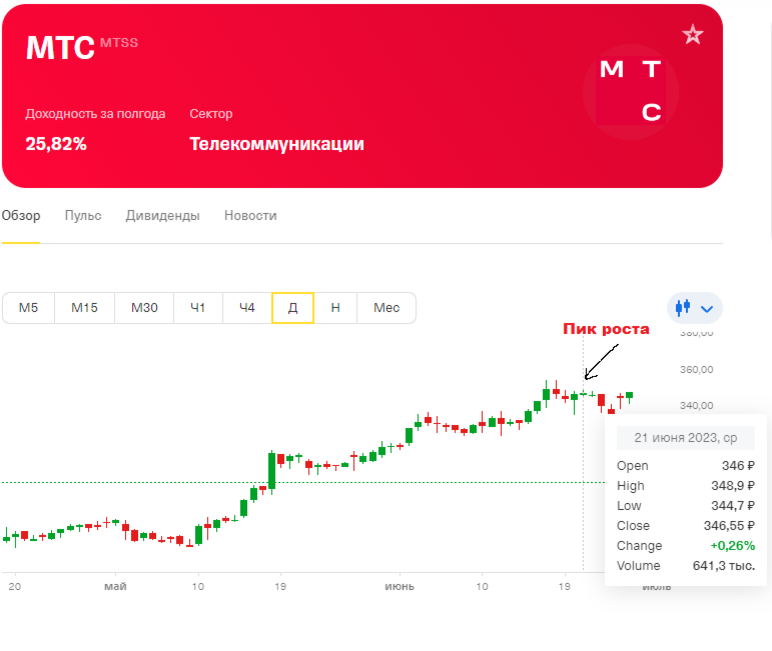Click the 360,00 price axis label
The height and width of the screenshot is (651, 772).
696,369
